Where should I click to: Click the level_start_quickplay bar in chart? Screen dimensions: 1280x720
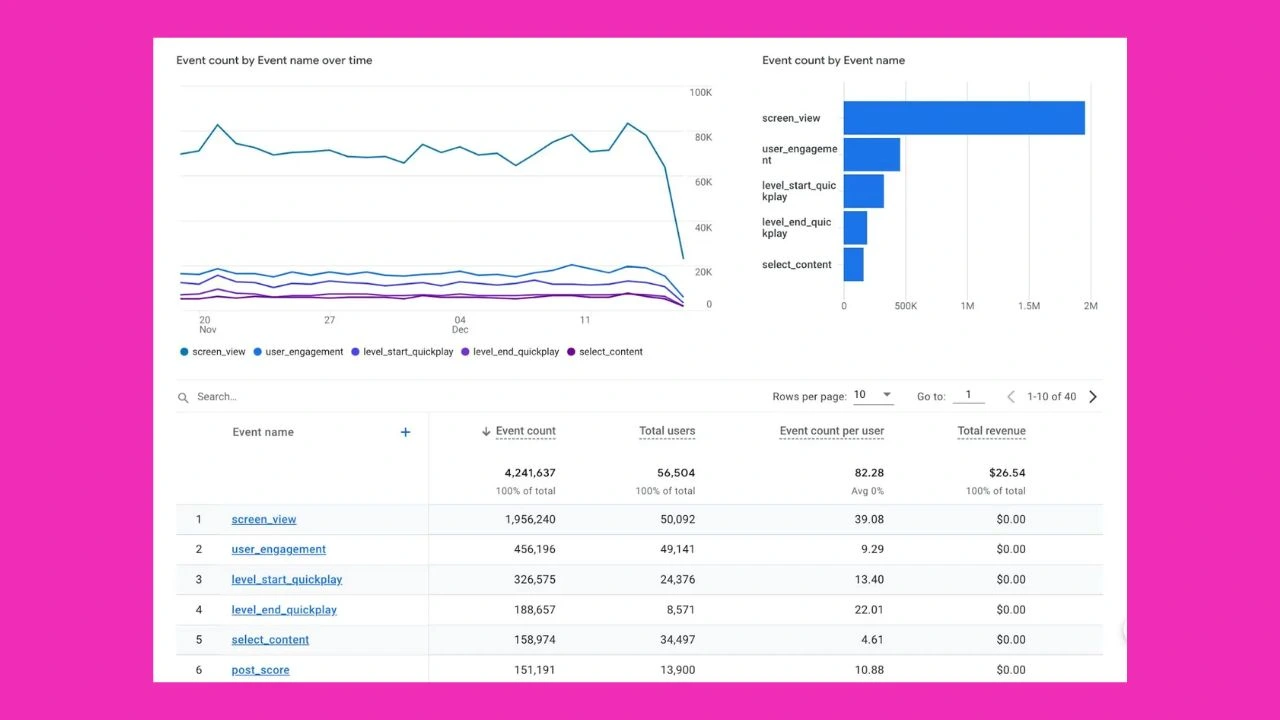pyautogui.click(x=864, y=191)
